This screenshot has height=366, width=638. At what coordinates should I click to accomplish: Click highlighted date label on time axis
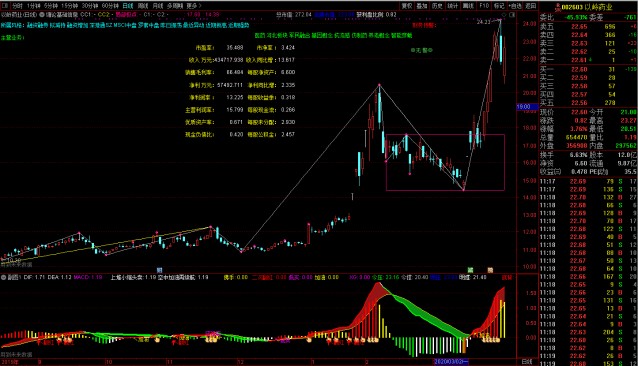pyautogui.click(x=451, y=362)
